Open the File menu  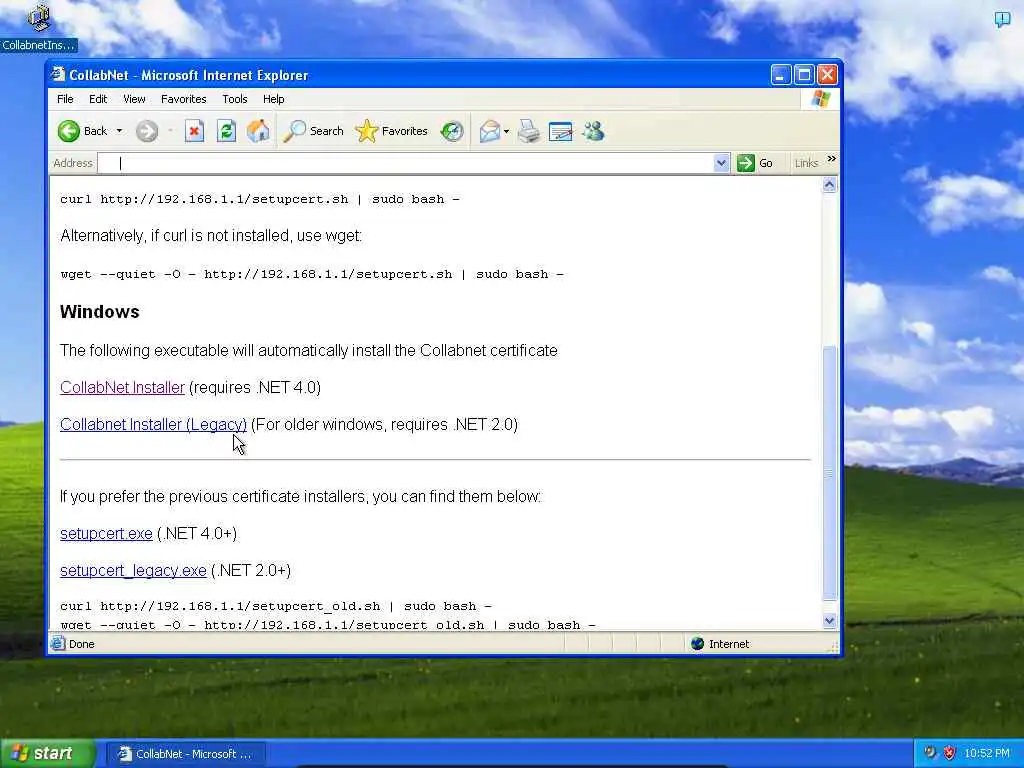(65, 99)
